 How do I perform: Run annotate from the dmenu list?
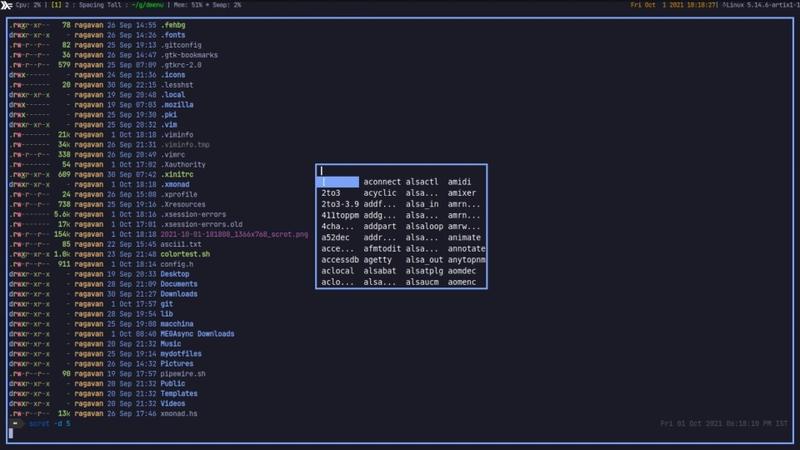point(466,249)
